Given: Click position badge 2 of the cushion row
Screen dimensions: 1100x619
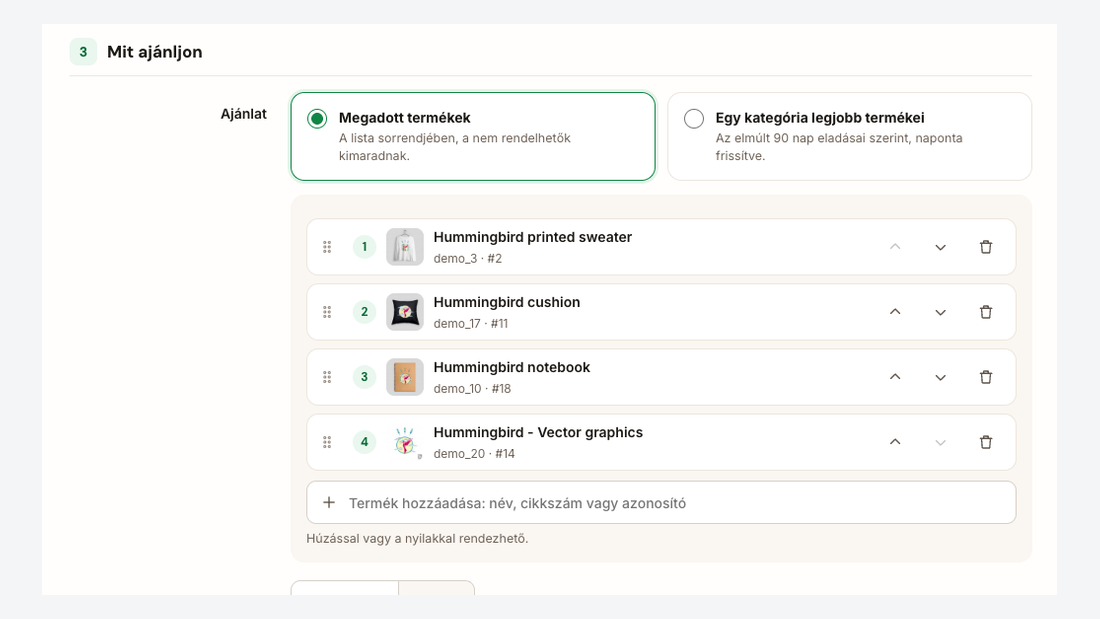Looking at the screenshot, I should [x=364, y=312].
